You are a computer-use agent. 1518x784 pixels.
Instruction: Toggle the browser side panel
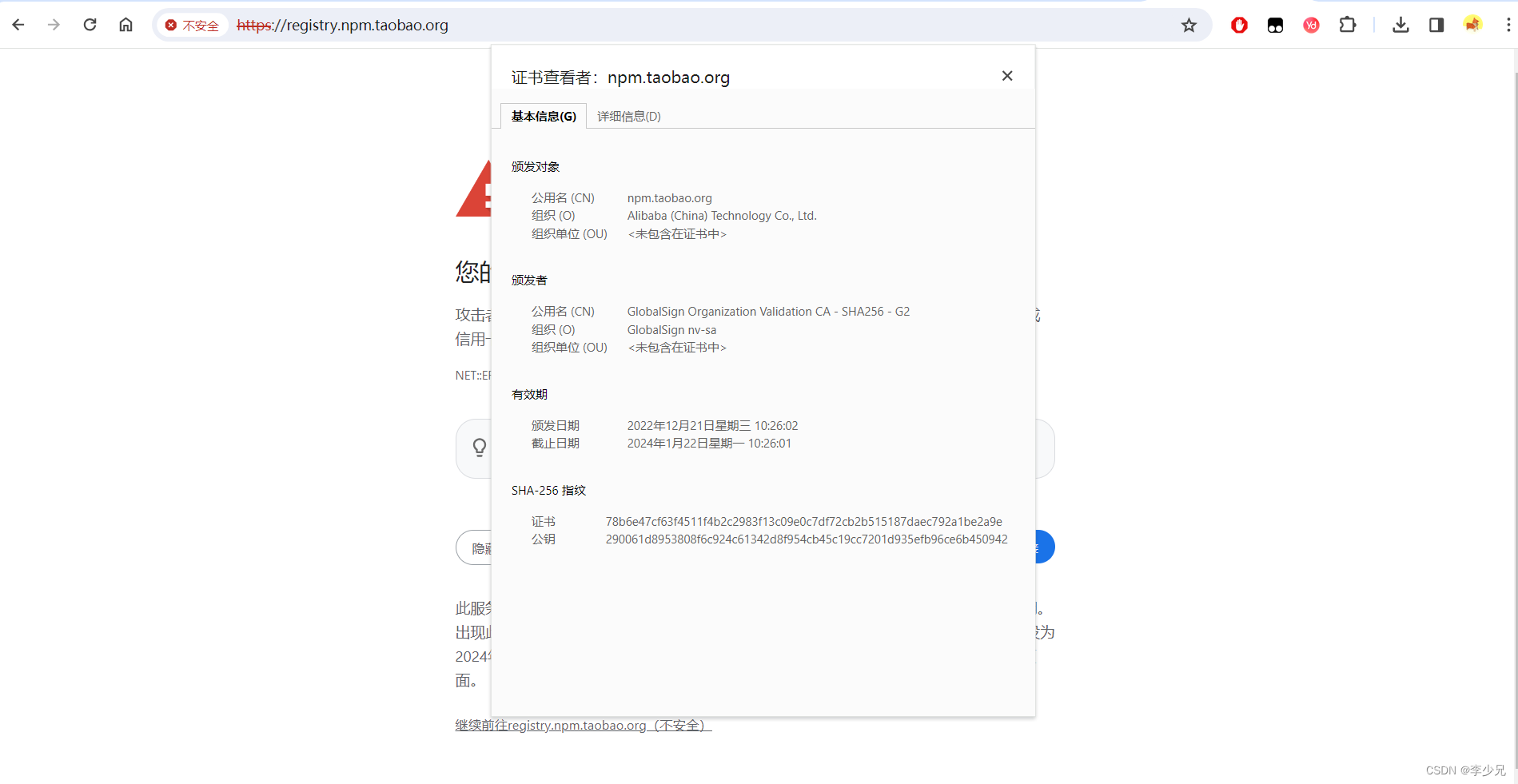point(1436,25)
